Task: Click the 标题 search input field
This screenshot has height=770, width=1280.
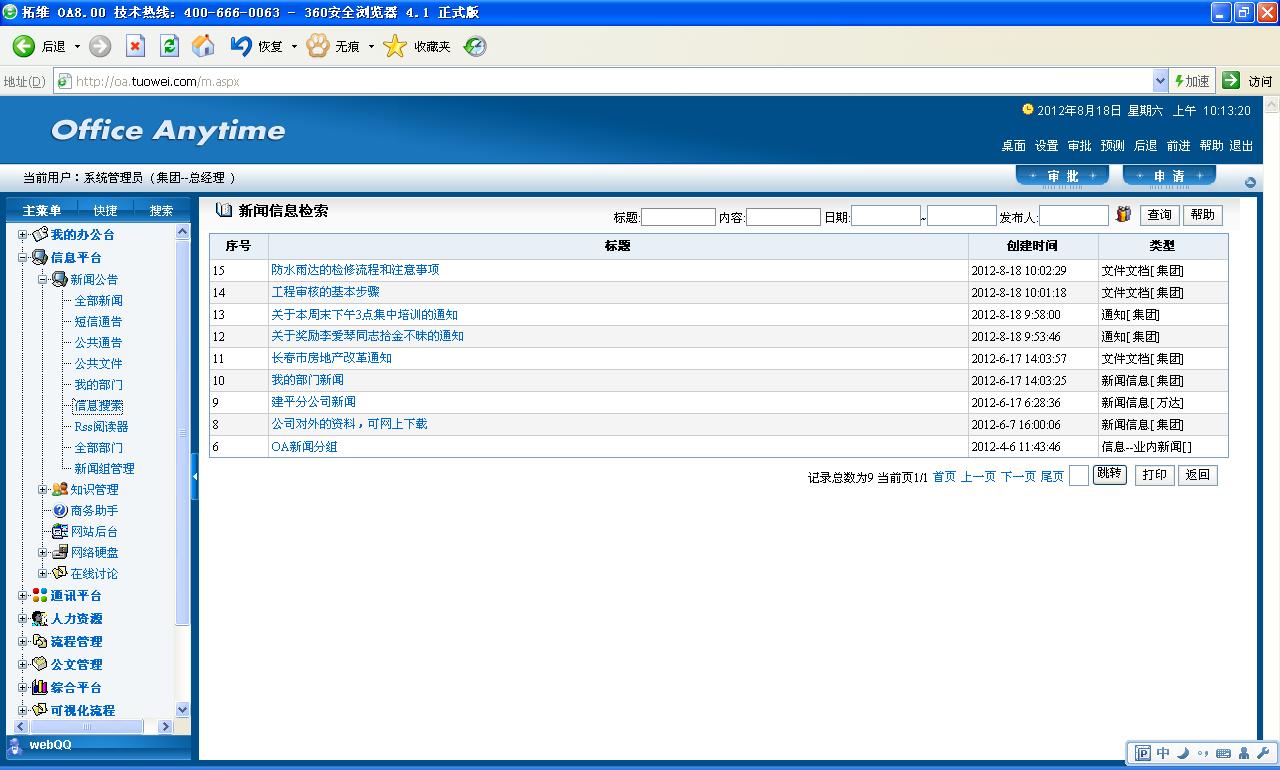Action: [678, 217]
